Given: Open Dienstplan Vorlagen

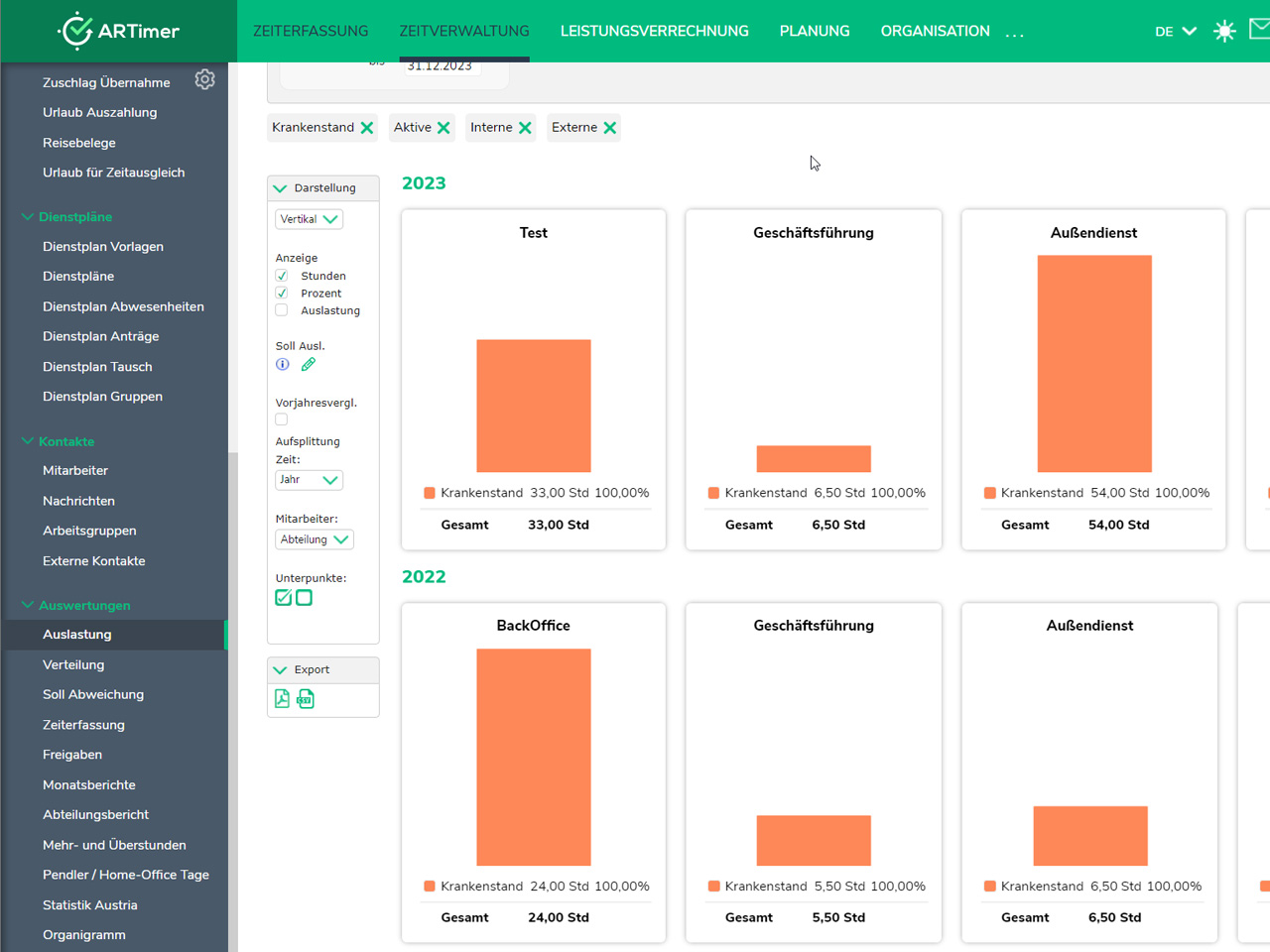Looking at the screenshot, I should point(103,246).
